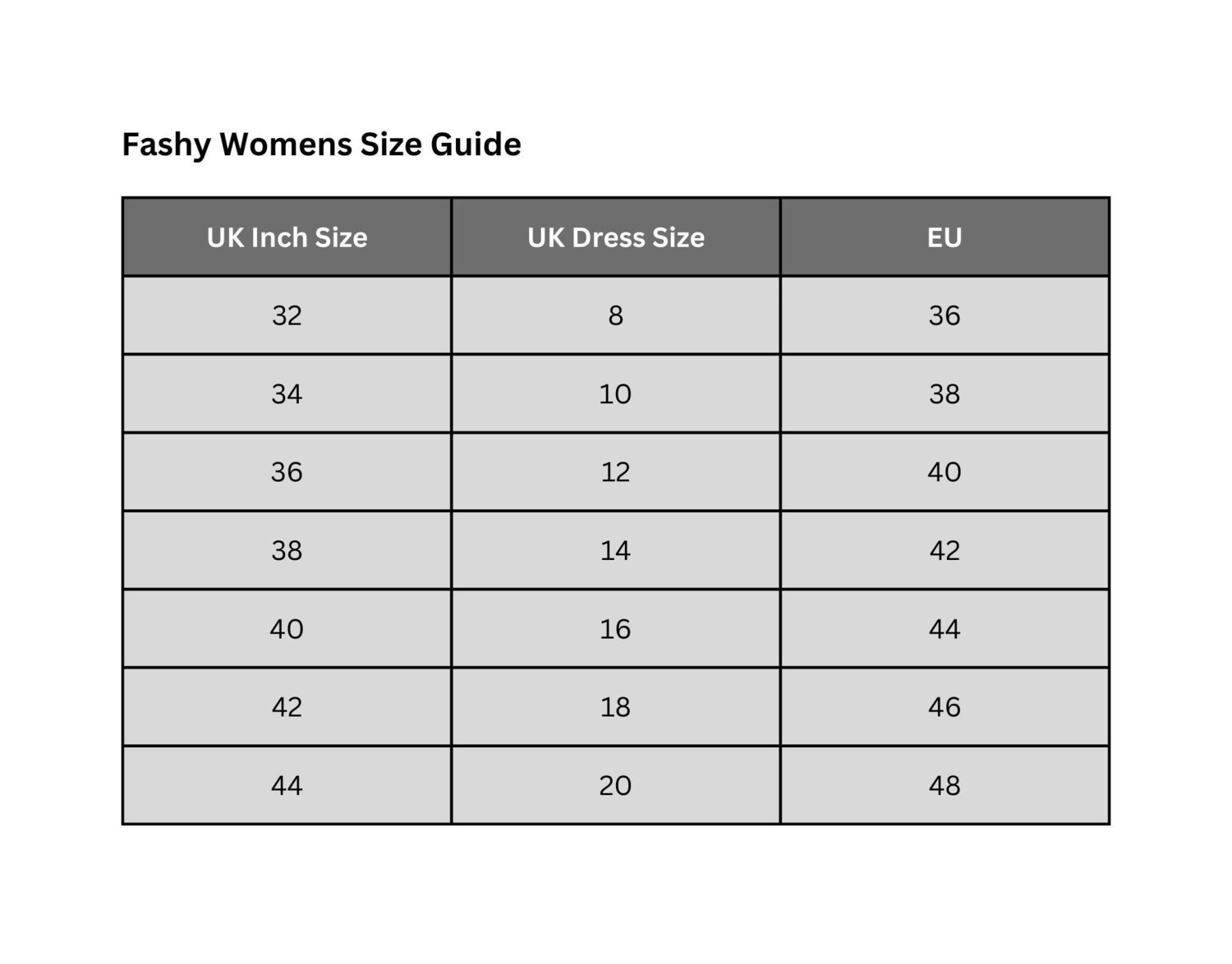Select the EU 40 cell
1232x964 pixels.
click(x=944, y=472)
